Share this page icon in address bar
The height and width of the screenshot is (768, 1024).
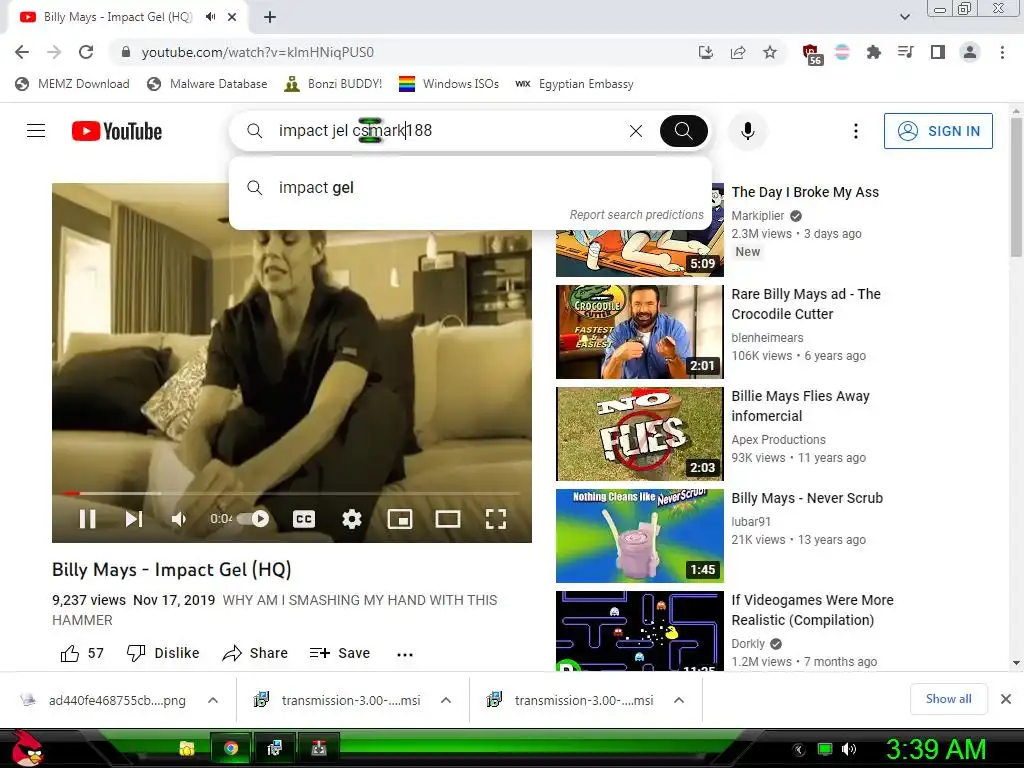click(738, 52)
